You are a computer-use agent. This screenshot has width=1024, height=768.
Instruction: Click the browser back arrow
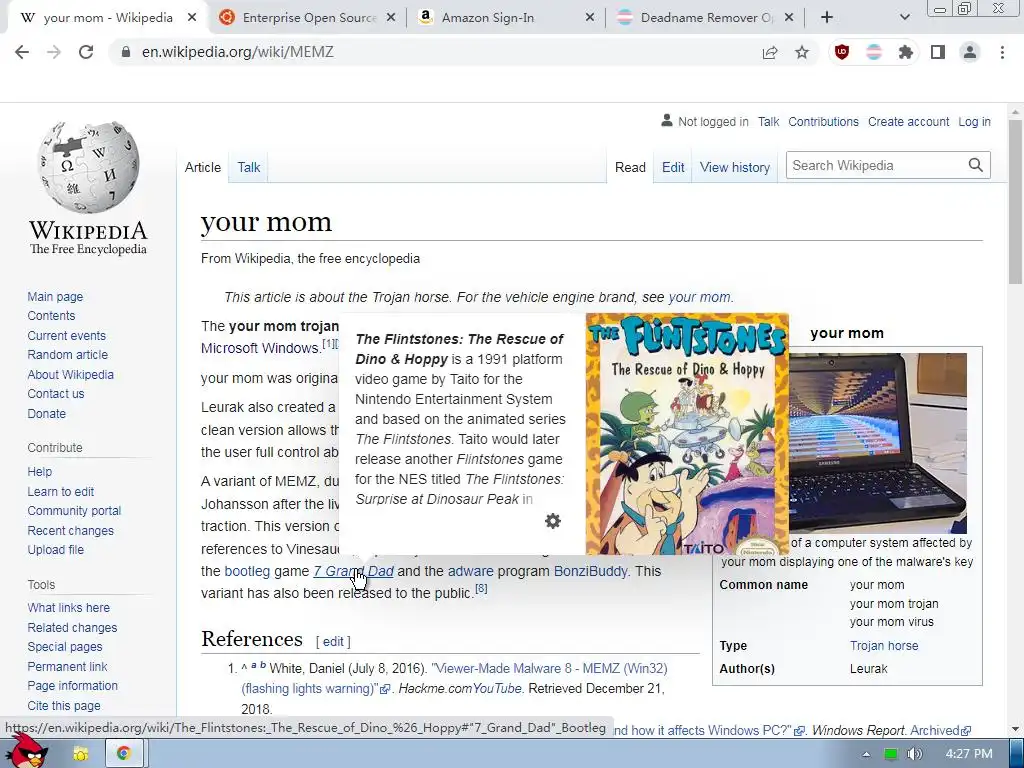click(22, 52)
